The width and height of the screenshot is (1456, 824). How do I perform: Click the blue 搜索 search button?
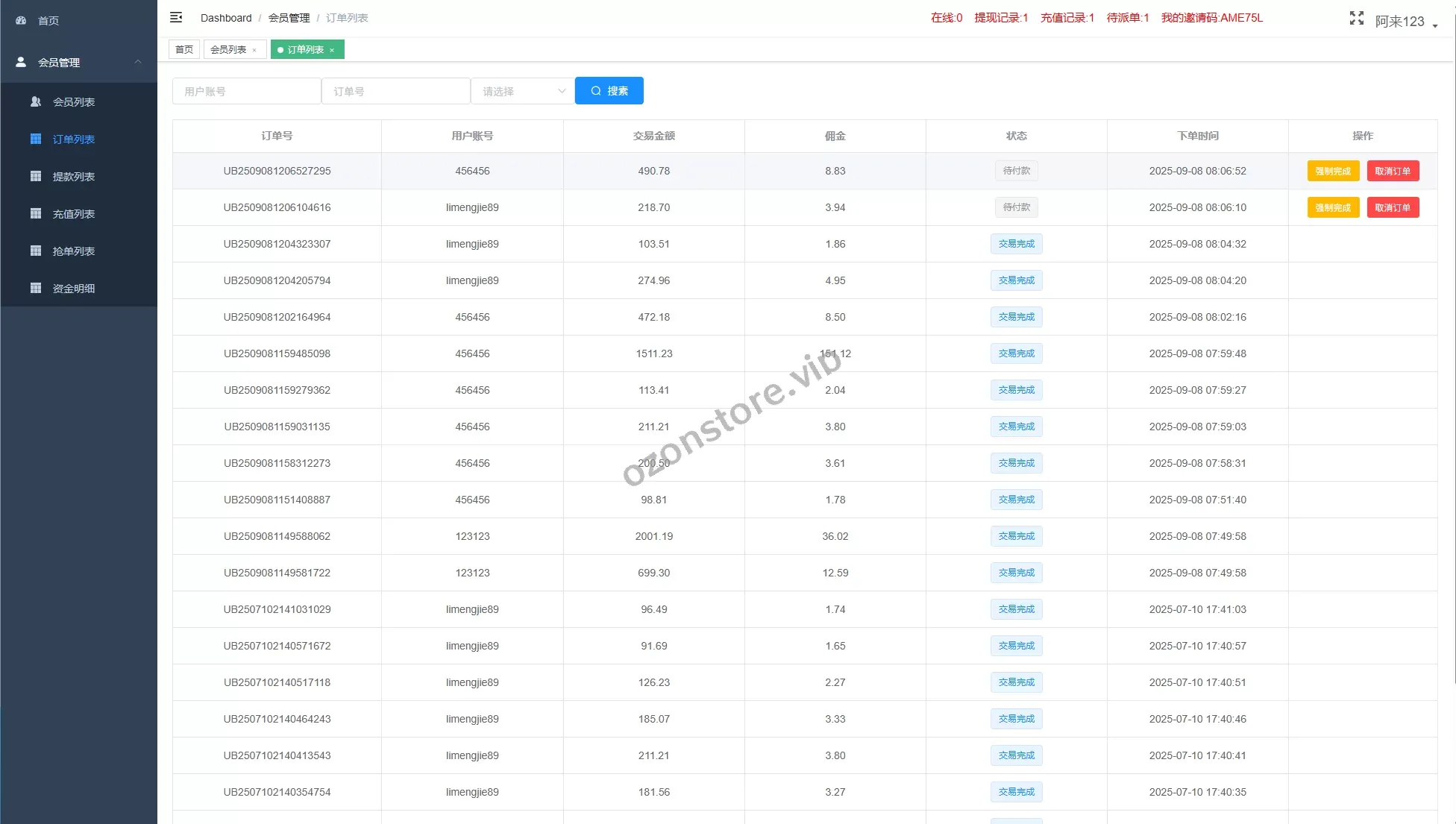click(x=609, y=91)
